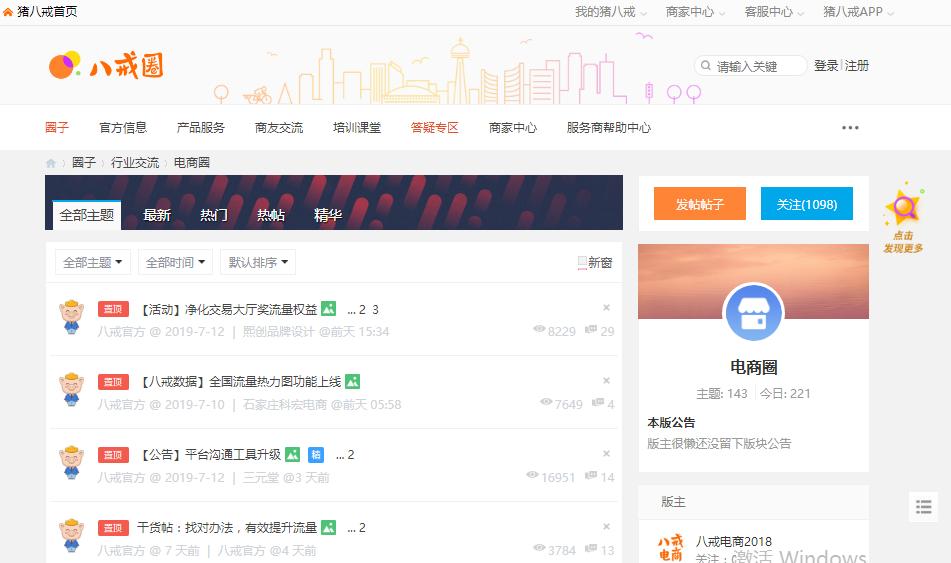This screenshot has height=563, width=951.
Task: Expand the 我的猪八戒 top menu
Action: pos(610,12)
